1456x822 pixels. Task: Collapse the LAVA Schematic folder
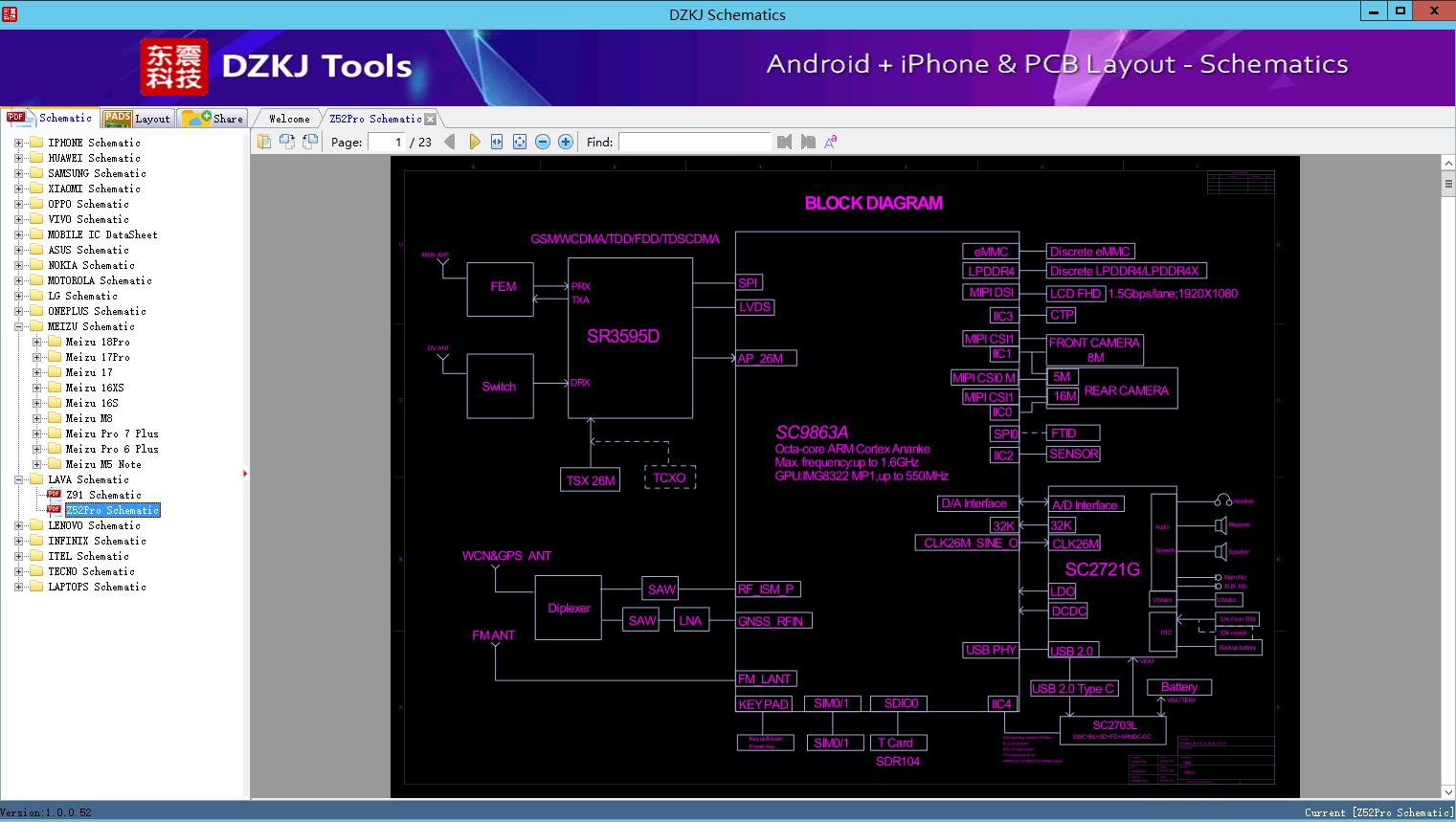coord(18,479)
